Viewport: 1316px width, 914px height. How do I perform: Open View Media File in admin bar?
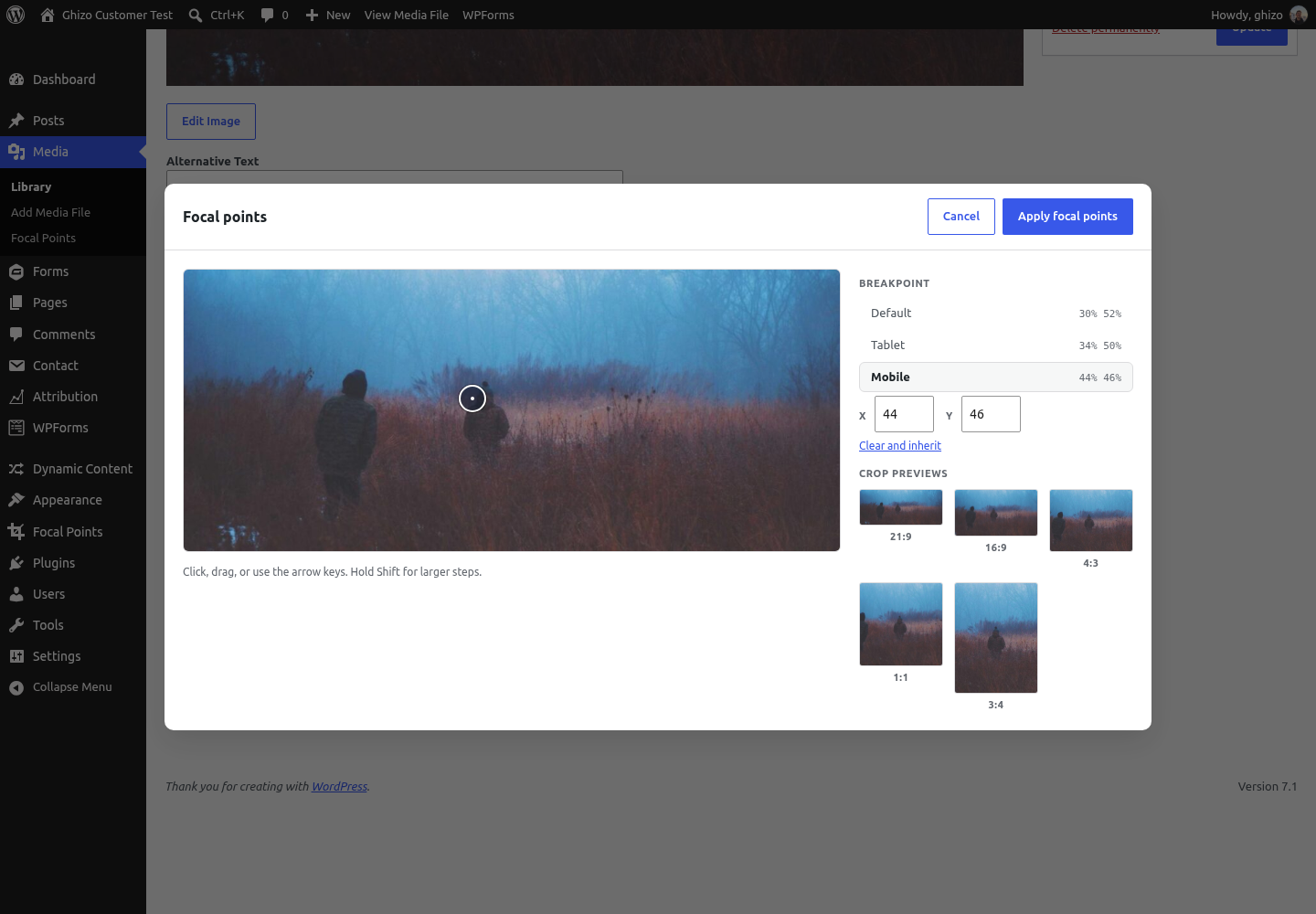[x=407, y=15]
